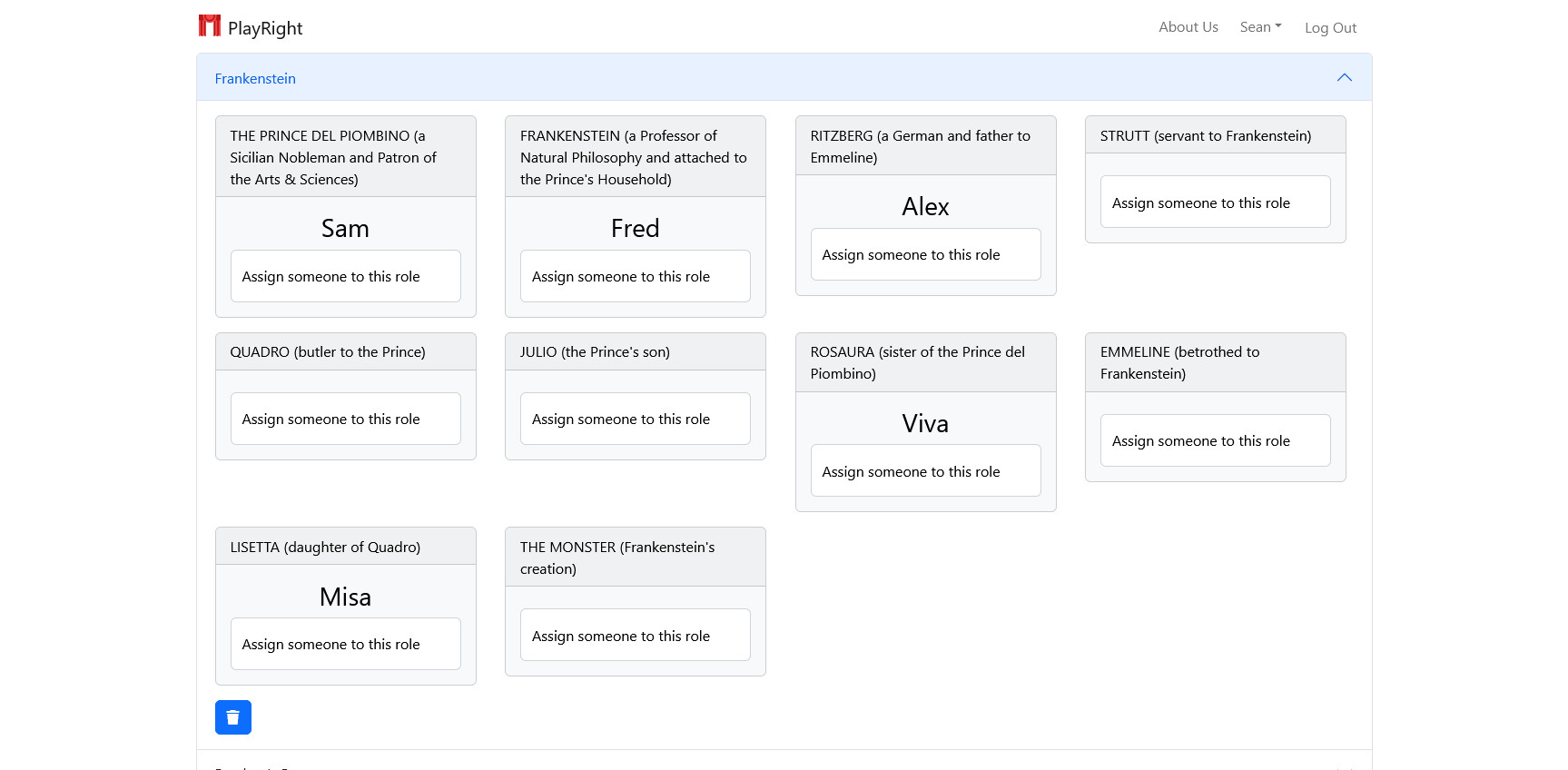Click the PlayRight brand name

[265, 28]
